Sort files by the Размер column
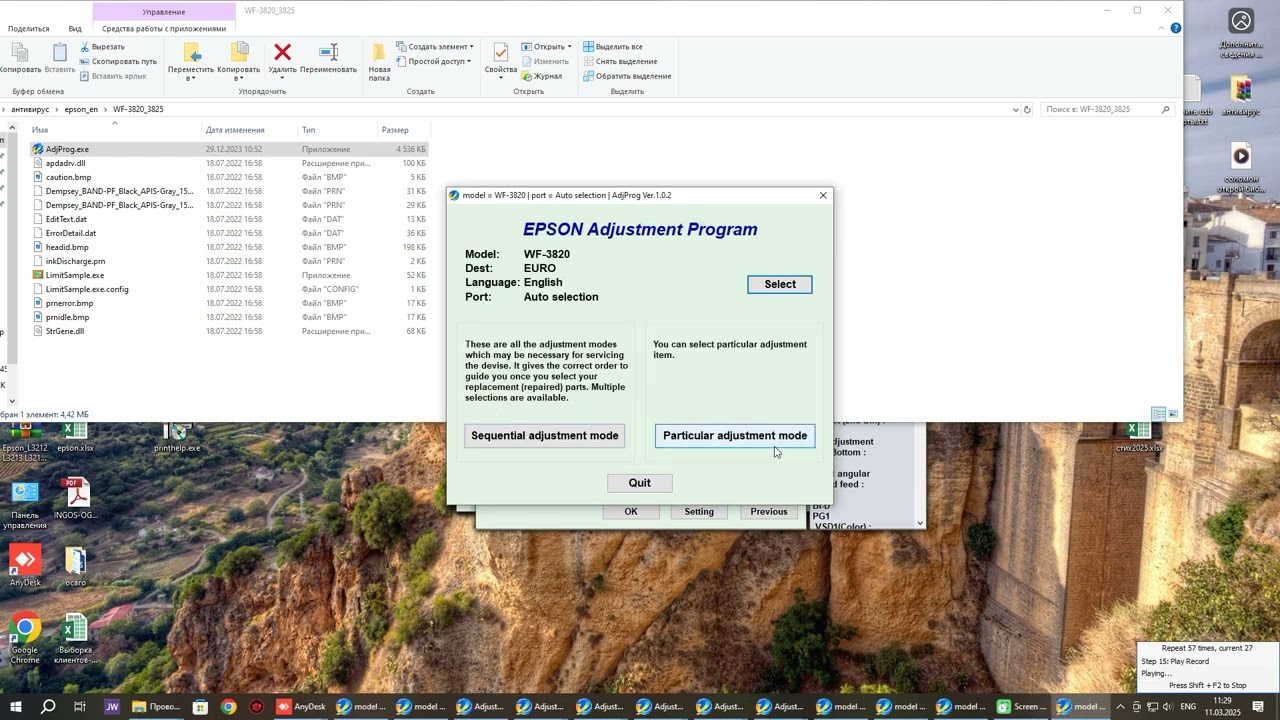 pos(395,130)
